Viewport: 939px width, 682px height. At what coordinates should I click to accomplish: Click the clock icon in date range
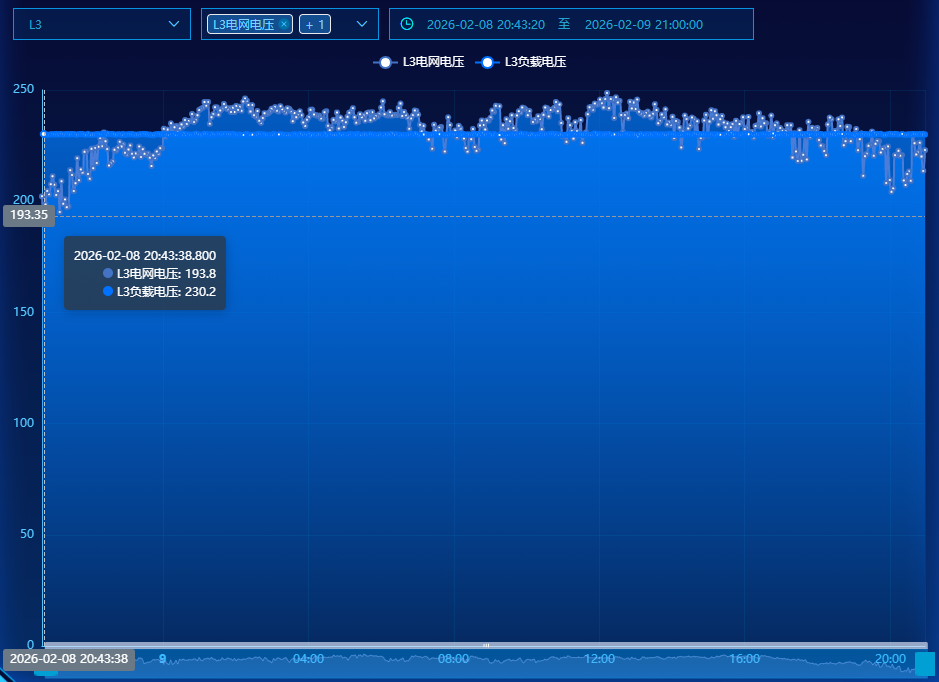click(x=407, y=24)
